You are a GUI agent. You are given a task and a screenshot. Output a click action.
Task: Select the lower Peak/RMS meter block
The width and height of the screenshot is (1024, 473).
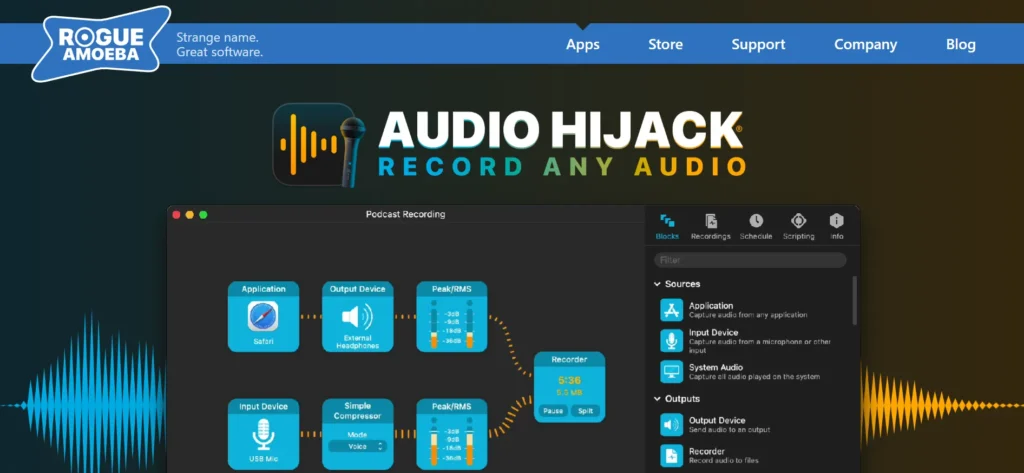pos(452,434)
